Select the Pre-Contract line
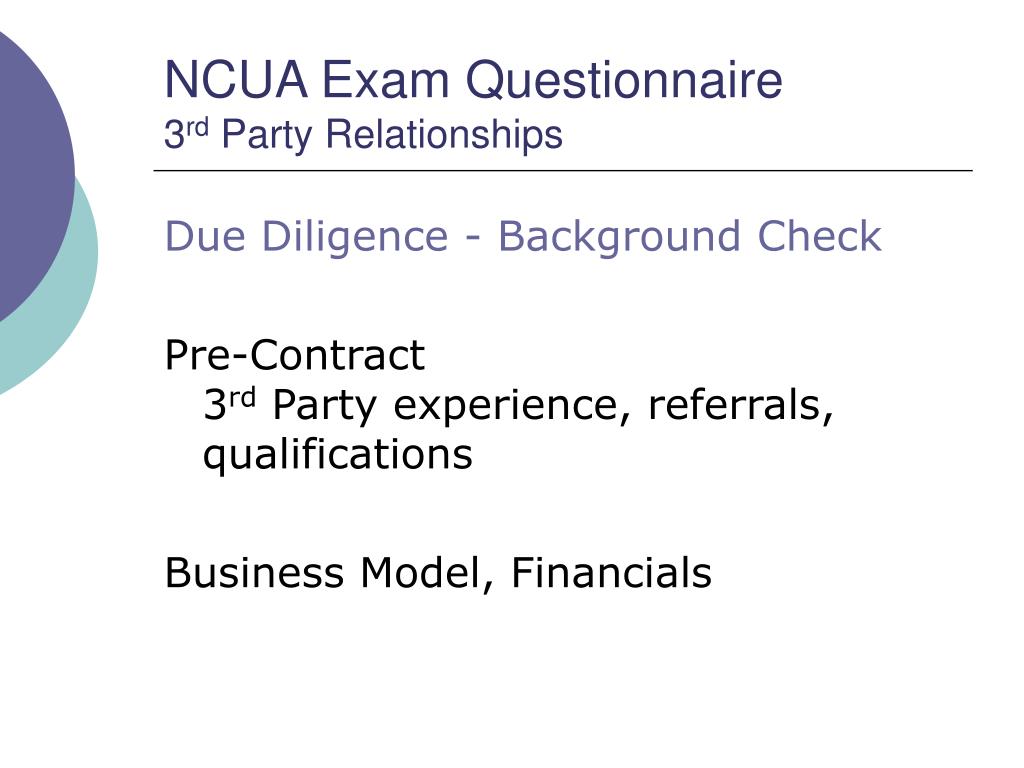Screen dimensions: 1024x768 [295, 355]
